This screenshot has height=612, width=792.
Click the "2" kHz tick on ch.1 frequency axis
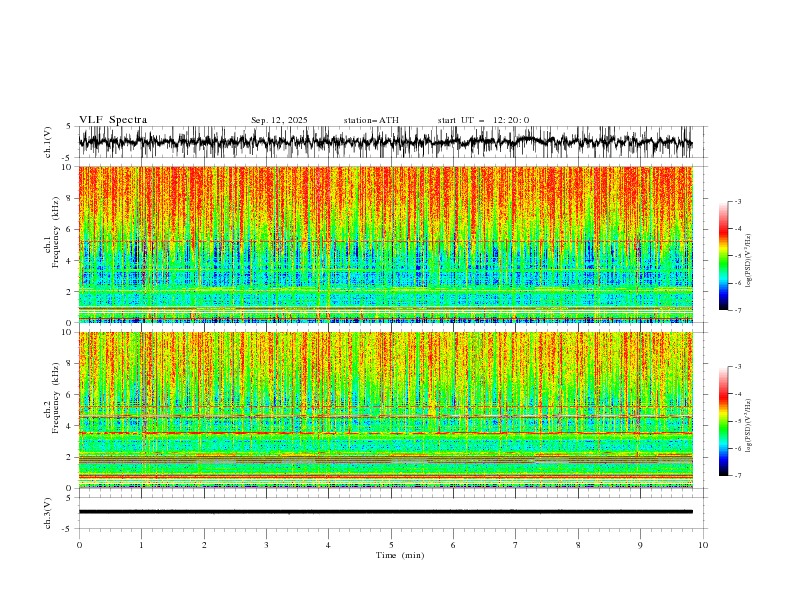[70, 291]
